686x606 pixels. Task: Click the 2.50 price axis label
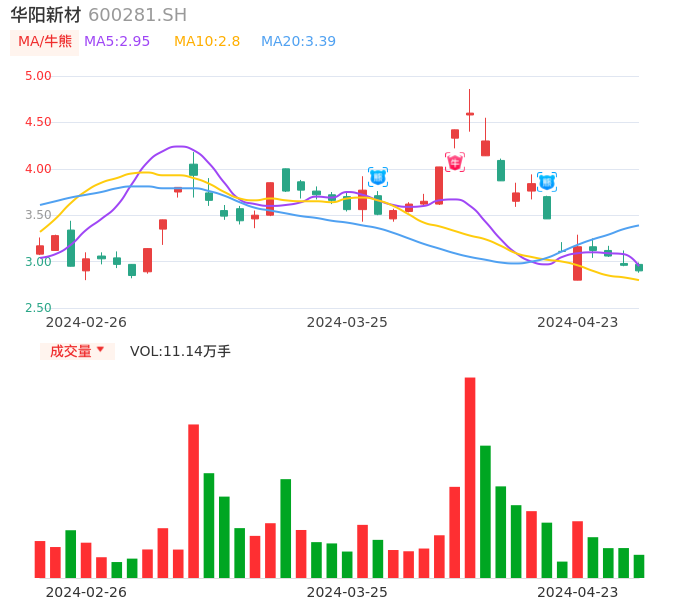coord(38,308)
